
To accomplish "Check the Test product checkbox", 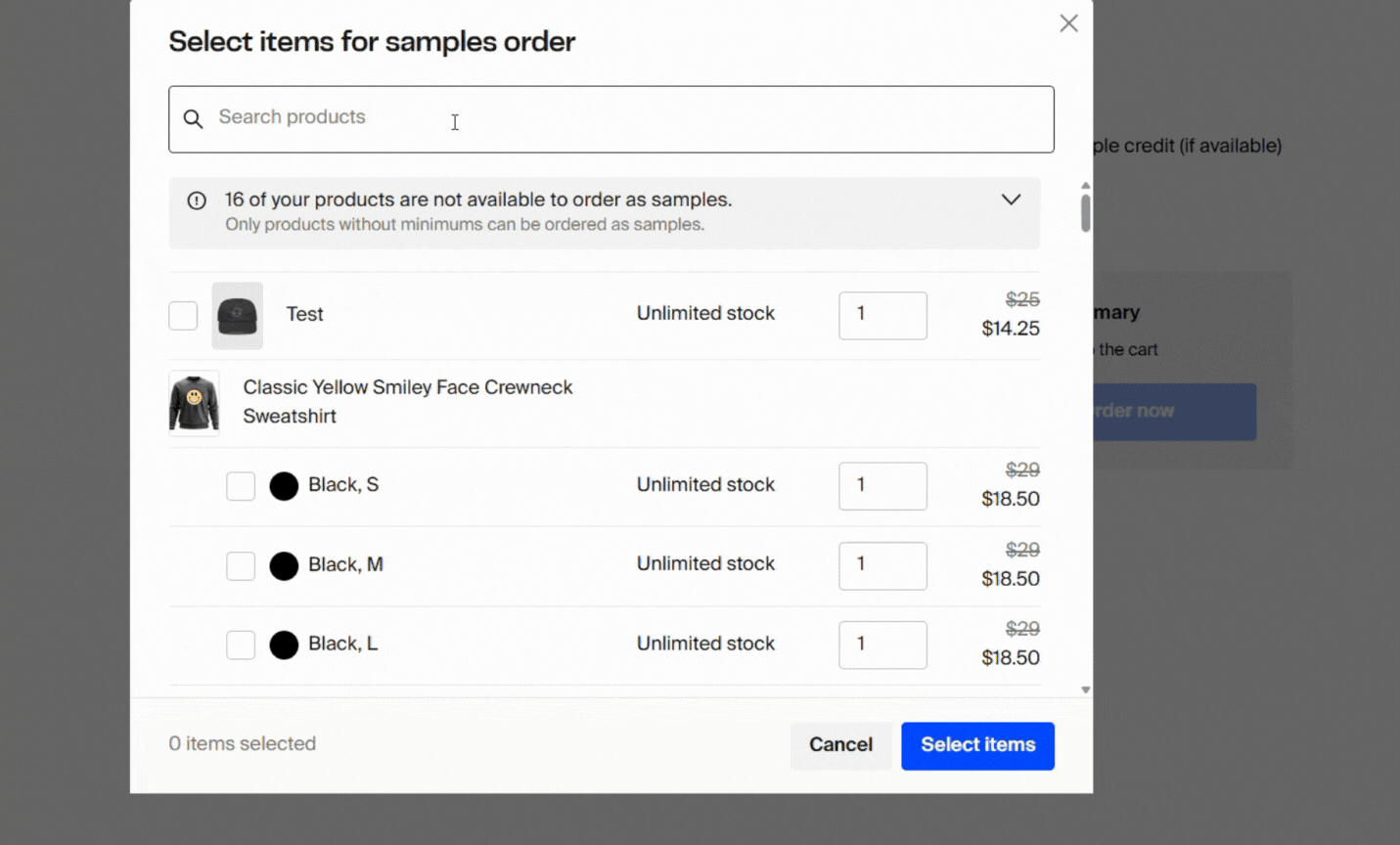I will coord(183,315).
